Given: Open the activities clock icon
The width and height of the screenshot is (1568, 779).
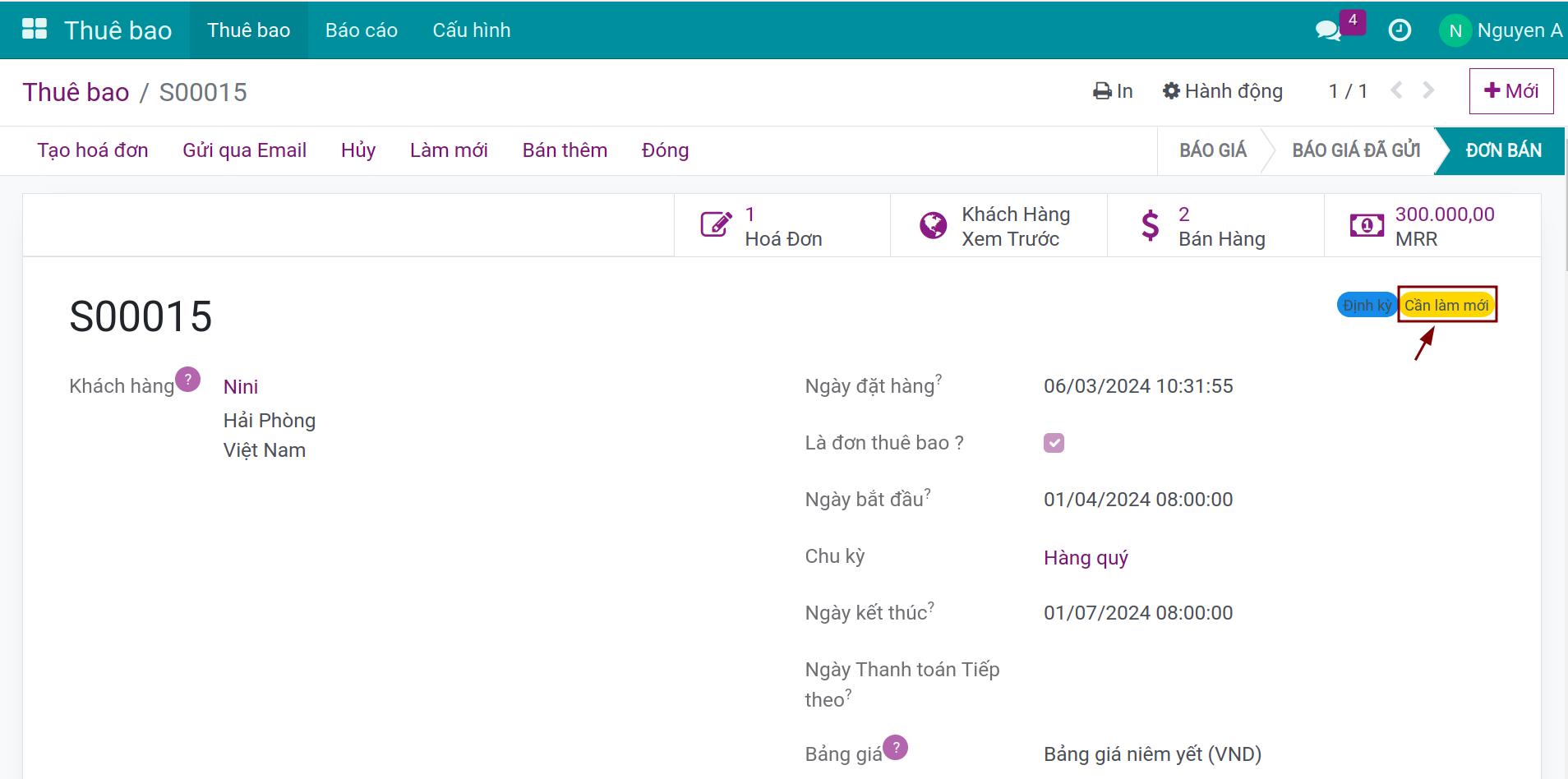Looking at the screenshot, I should coord(1399,30).
